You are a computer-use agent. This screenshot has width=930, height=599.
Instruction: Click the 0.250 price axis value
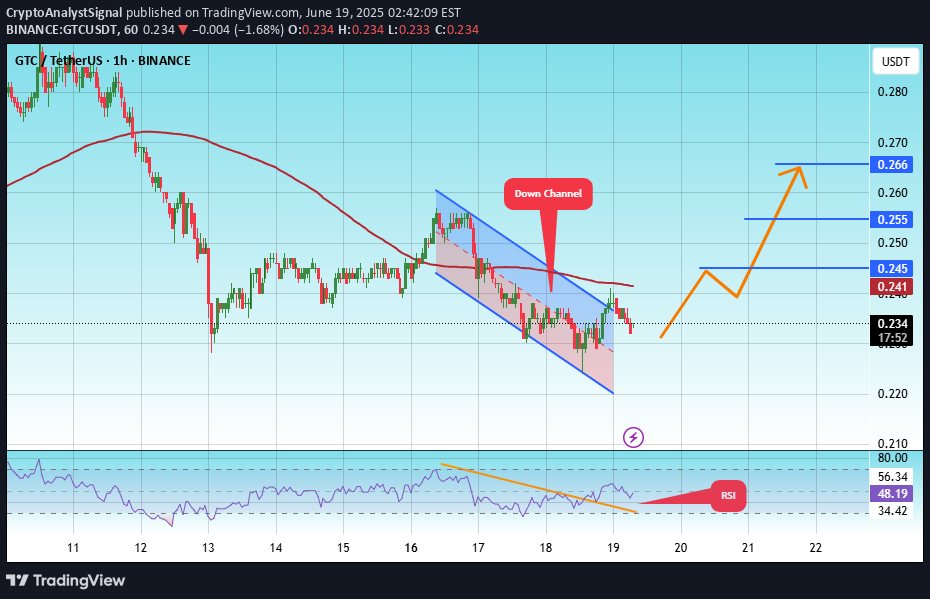point(893,243)
